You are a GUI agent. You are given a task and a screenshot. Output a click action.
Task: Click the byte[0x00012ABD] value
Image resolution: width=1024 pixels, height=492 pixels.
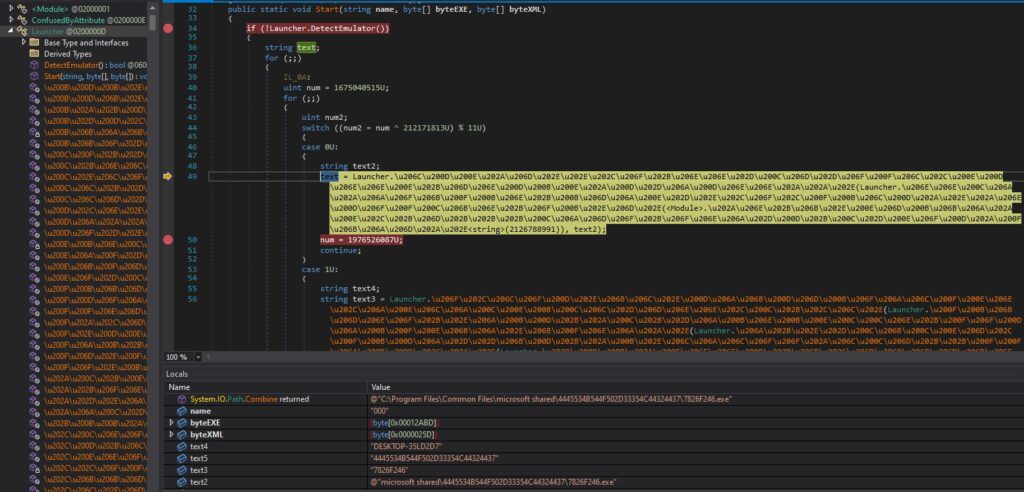(404, 423)
